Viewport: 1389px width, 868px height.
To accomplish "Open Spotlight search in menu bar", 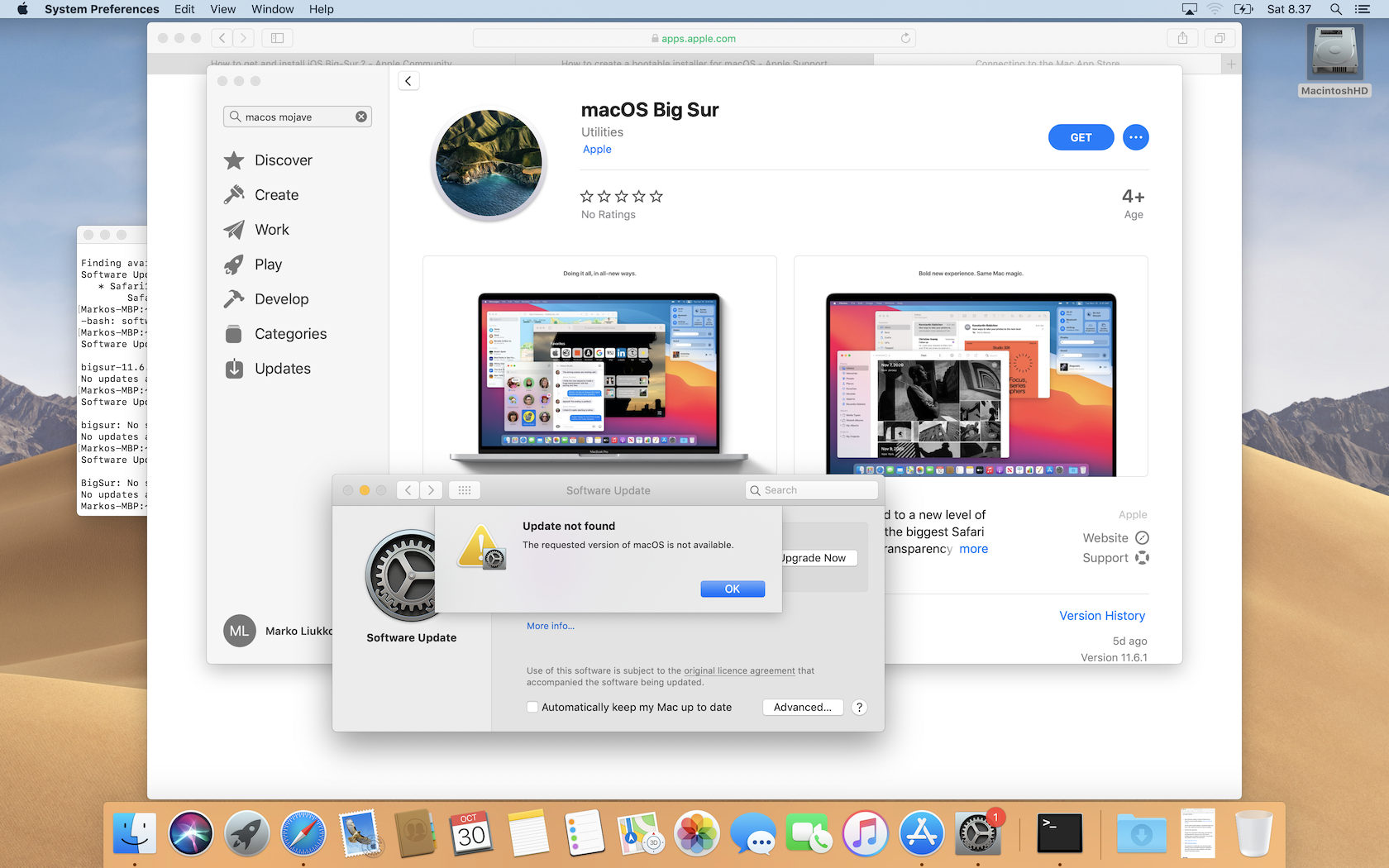I will [x=1335, y=9].
